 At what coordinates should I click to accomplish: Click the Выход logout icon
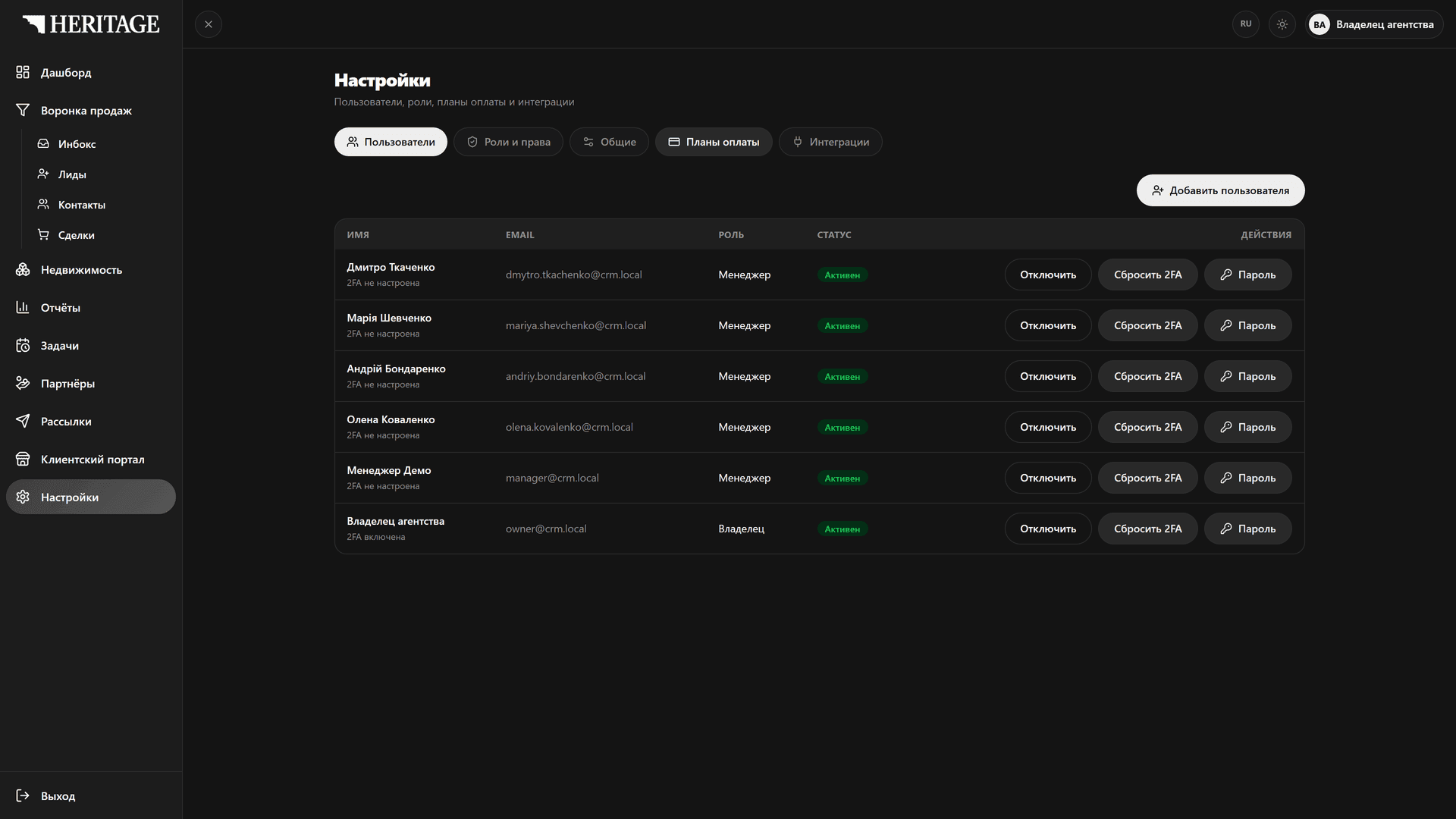pyautogui.click(x=23, y=795)
